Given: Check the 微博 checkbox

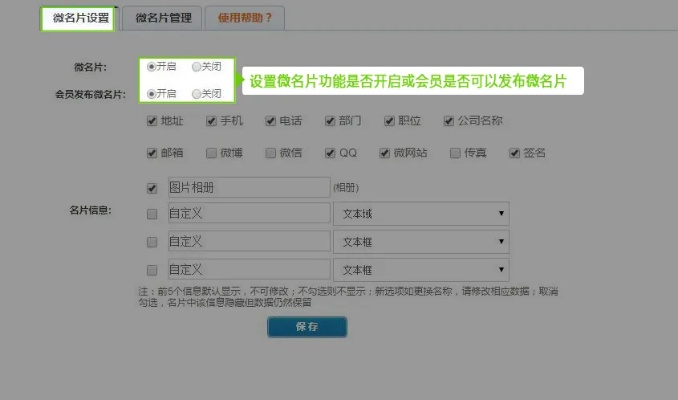Looking at the screenshot, I should pos(211,153).
